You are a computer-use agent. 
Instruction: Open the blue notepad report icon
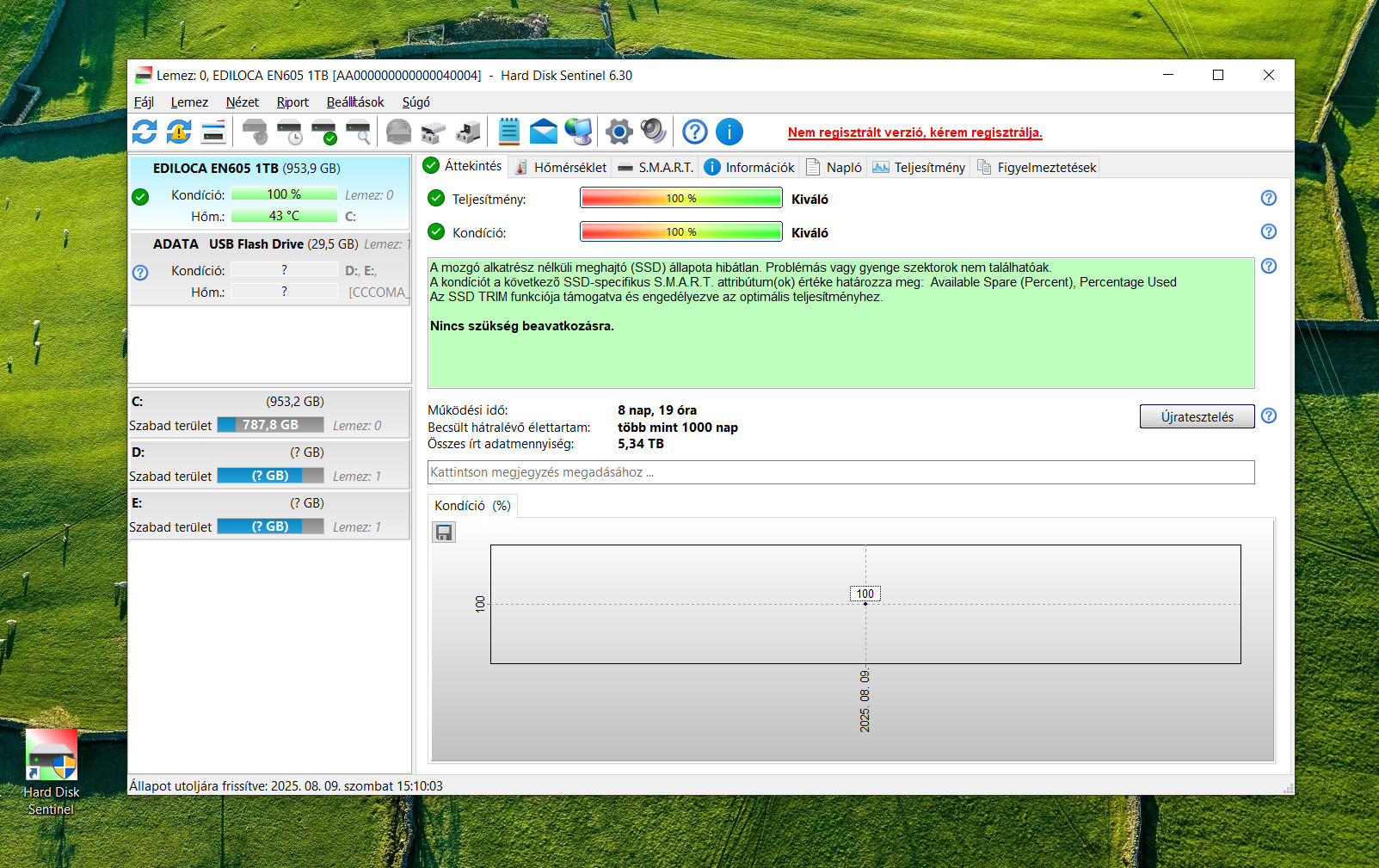tap(508, 132)
